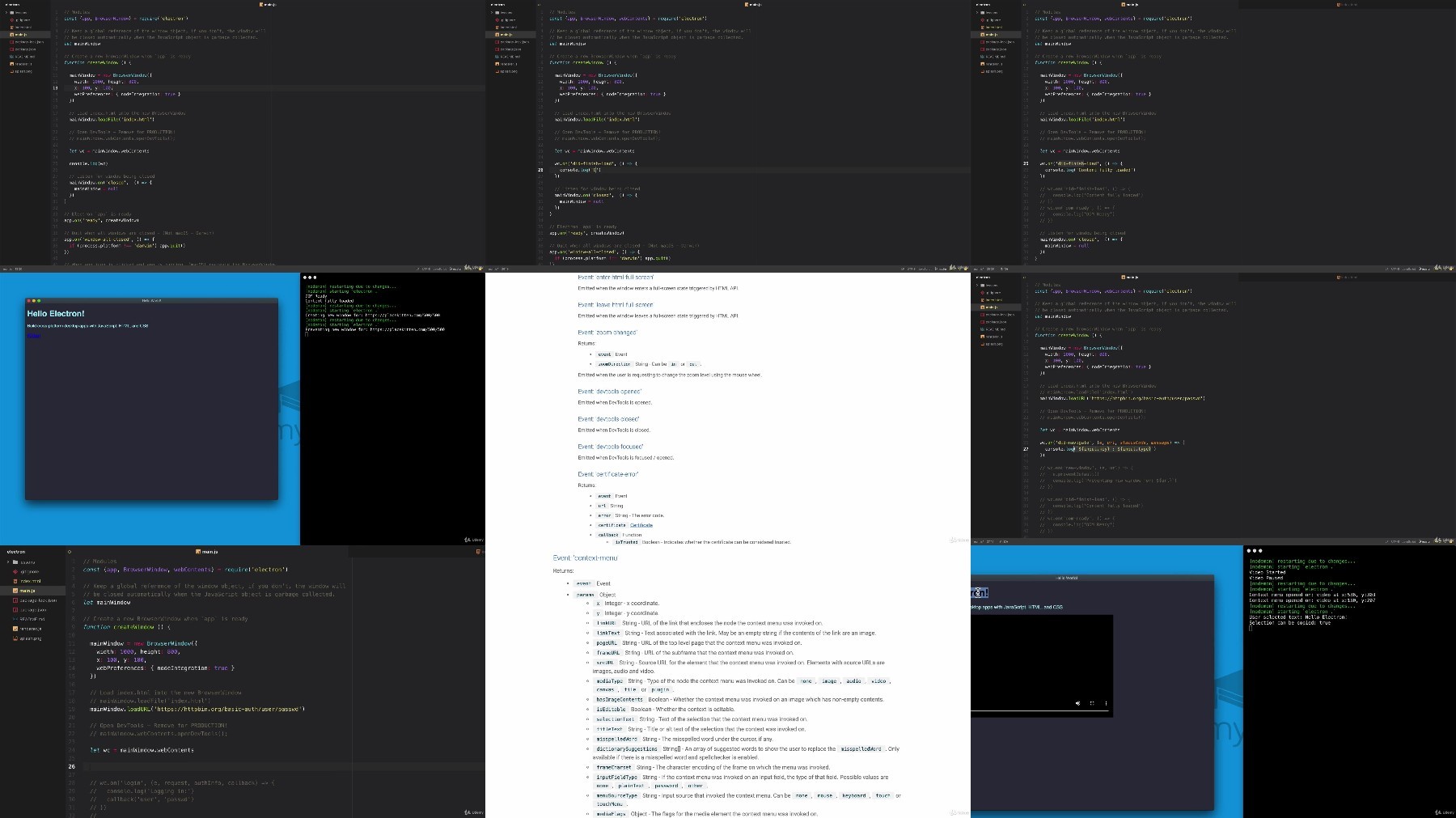This screenshot has width=1456, height=818.
Task: Click the Kitten link in Hello World window
Action: point(33,336)
